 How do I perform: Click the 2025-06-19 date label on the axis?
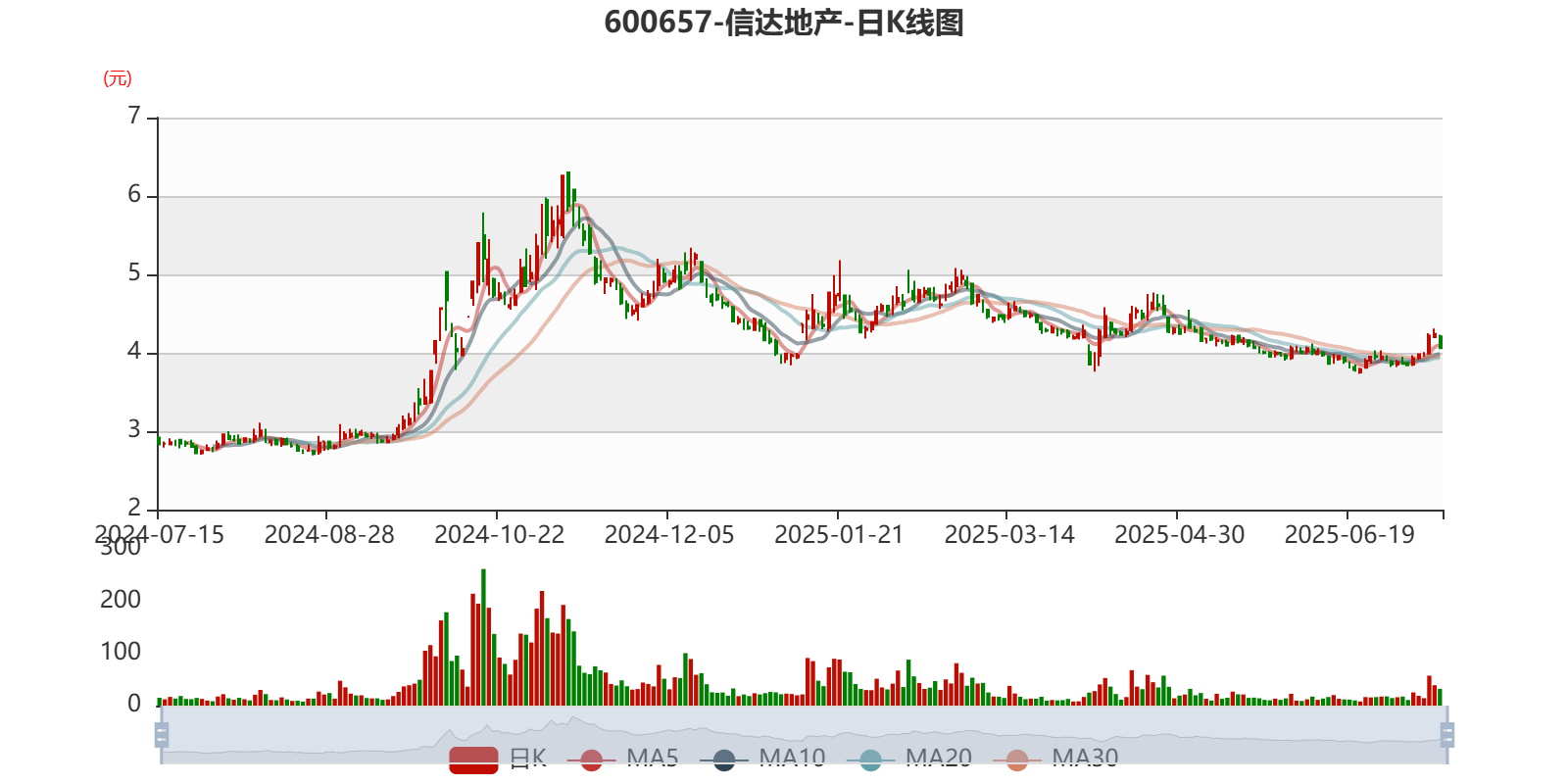tap(1349, 535)
